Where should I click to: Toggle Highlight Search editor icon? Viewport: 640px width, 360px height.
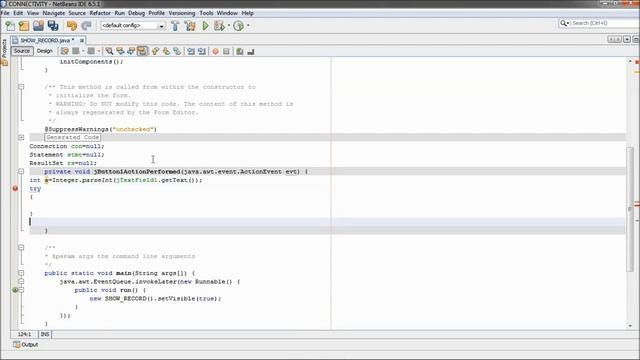(x=142, y=51)
